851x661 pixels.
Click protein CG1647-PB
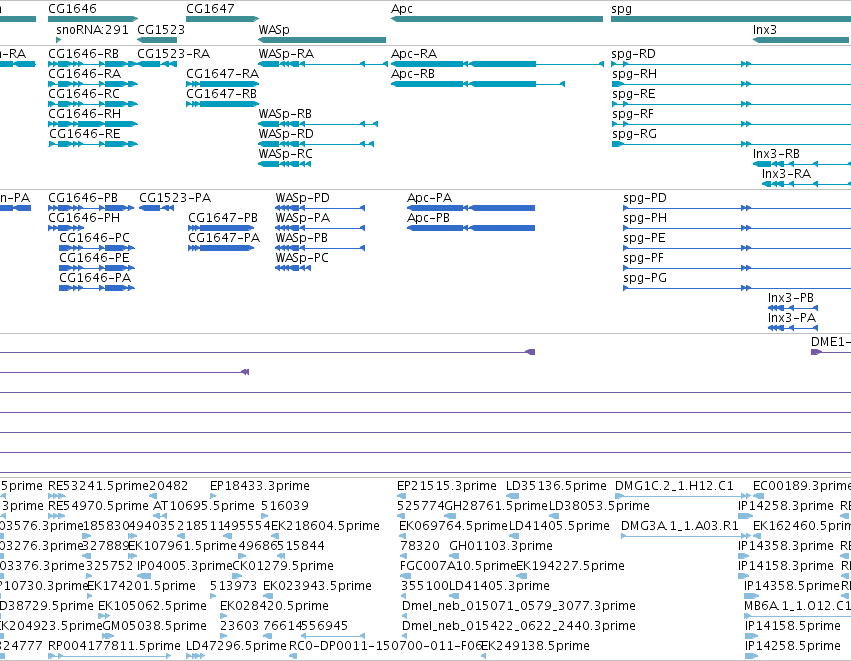[x=221, y=228]
